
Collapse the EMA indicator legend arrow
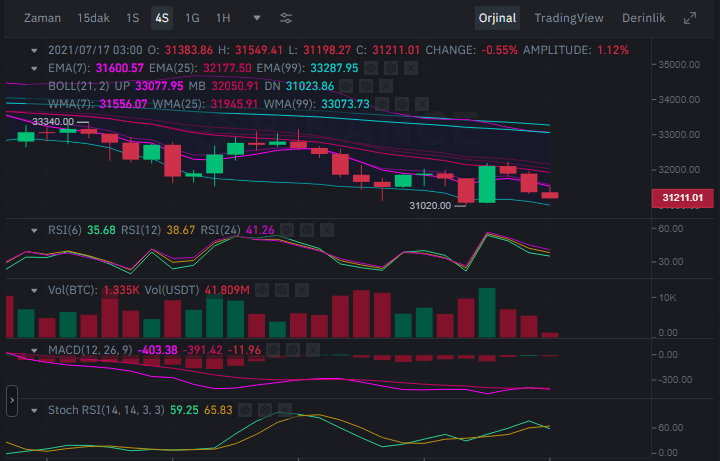(34, 69)
